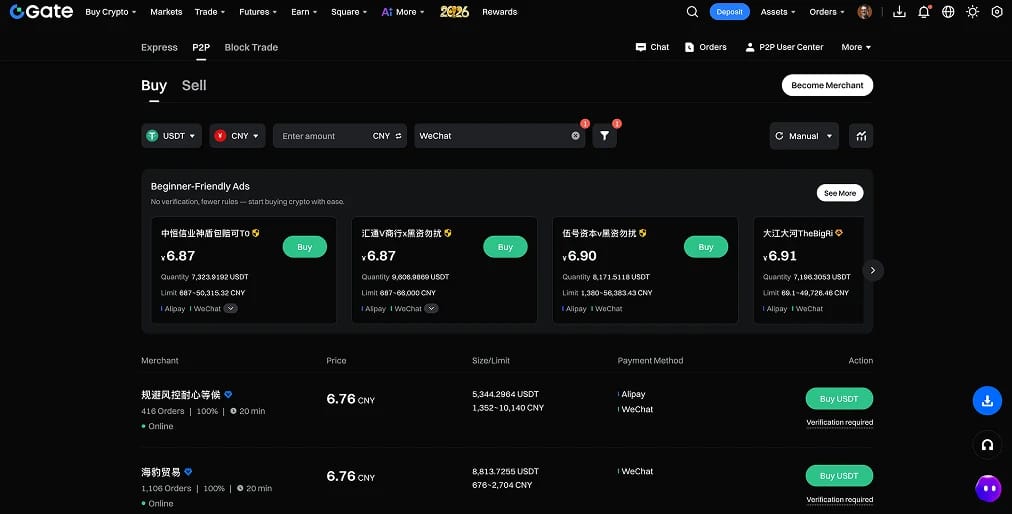Screen dimensions: 1012x514
Task: Click the USDT Tether coin icon
Action: tap(152, 136)
